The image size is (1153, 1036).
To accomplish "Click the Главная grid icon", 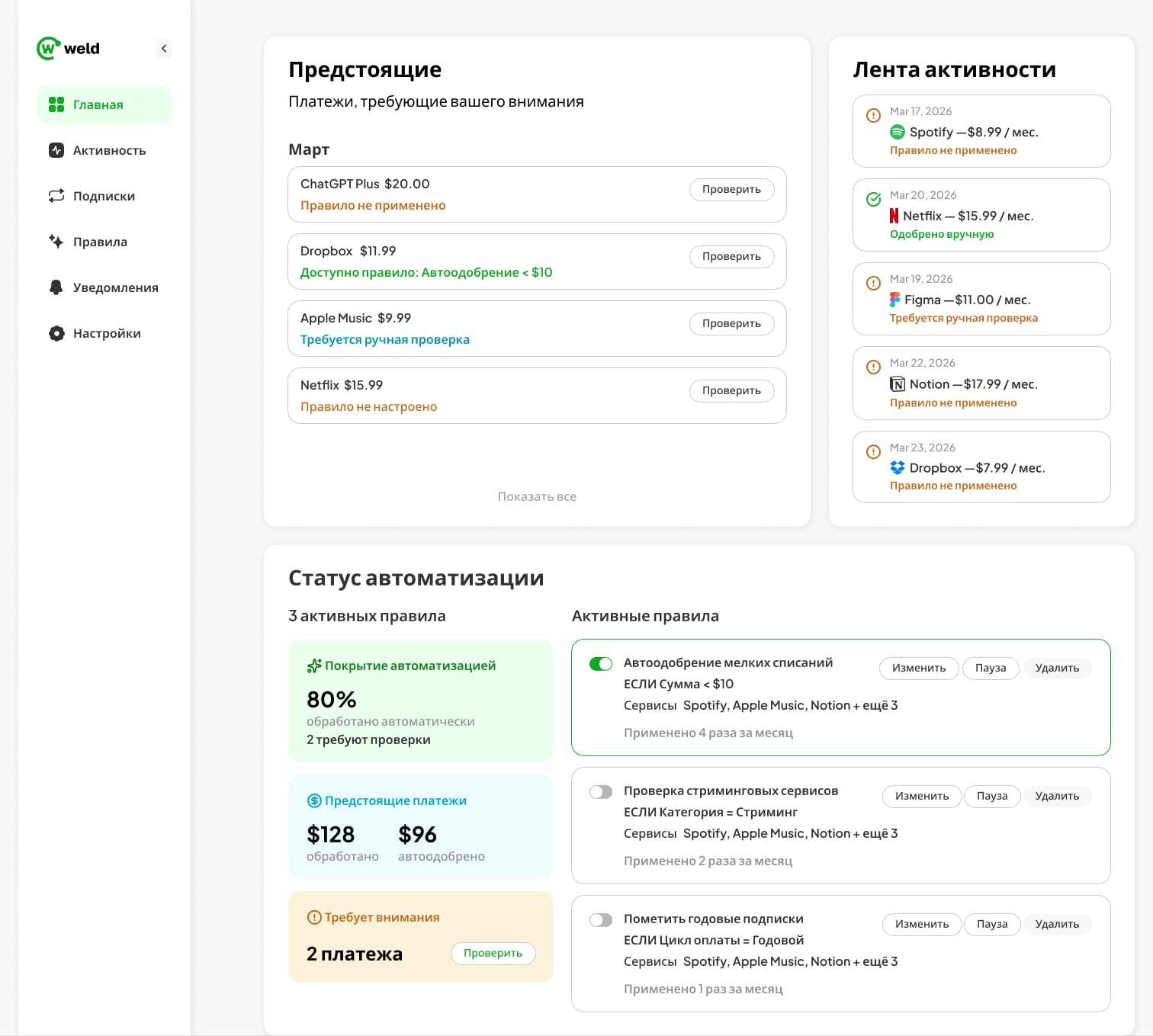I will click(56, 104).
